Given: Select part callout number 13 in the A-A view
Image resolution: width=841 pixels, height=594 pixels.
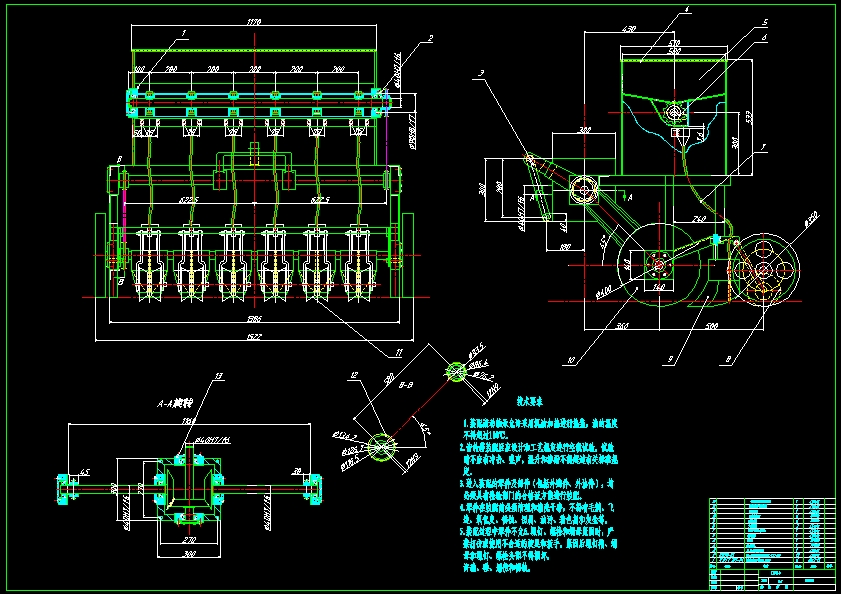Looking at the screenshot, I should point(218,376).
